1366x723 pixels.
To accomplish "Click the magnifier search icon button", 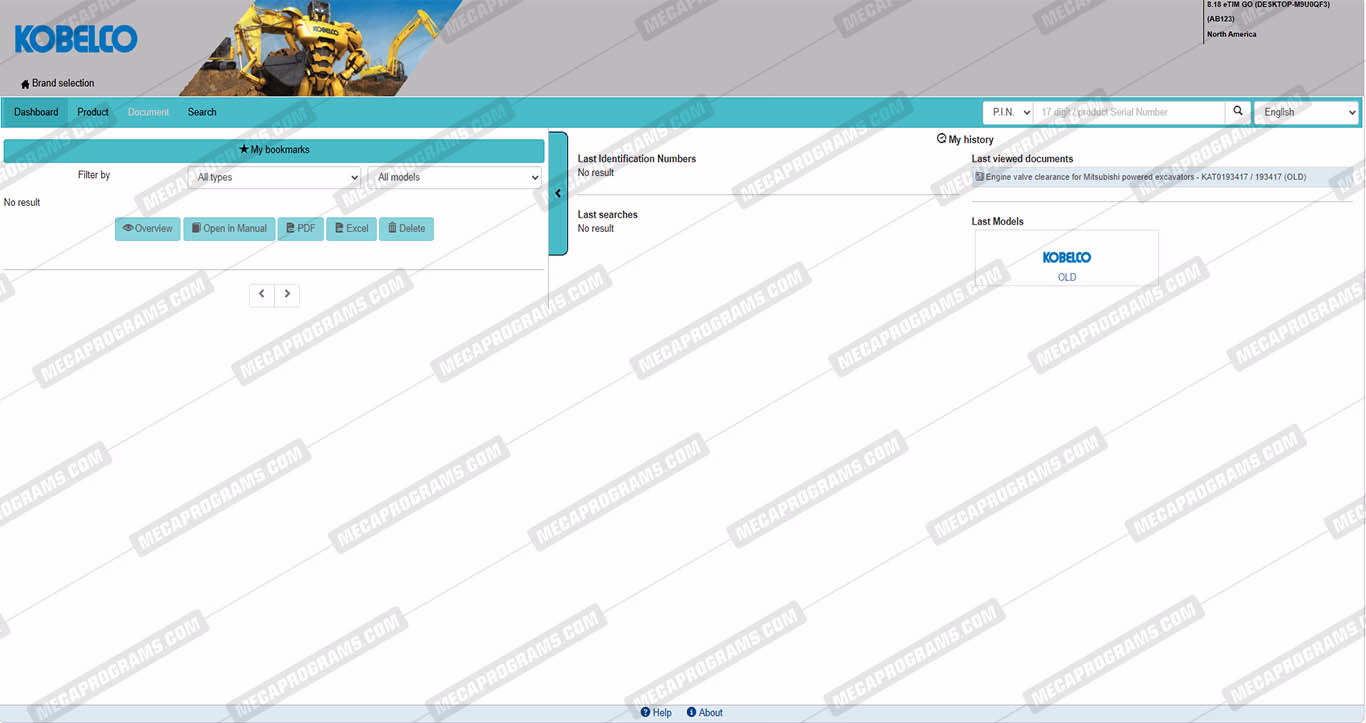I will click(x=1238, y=112).
